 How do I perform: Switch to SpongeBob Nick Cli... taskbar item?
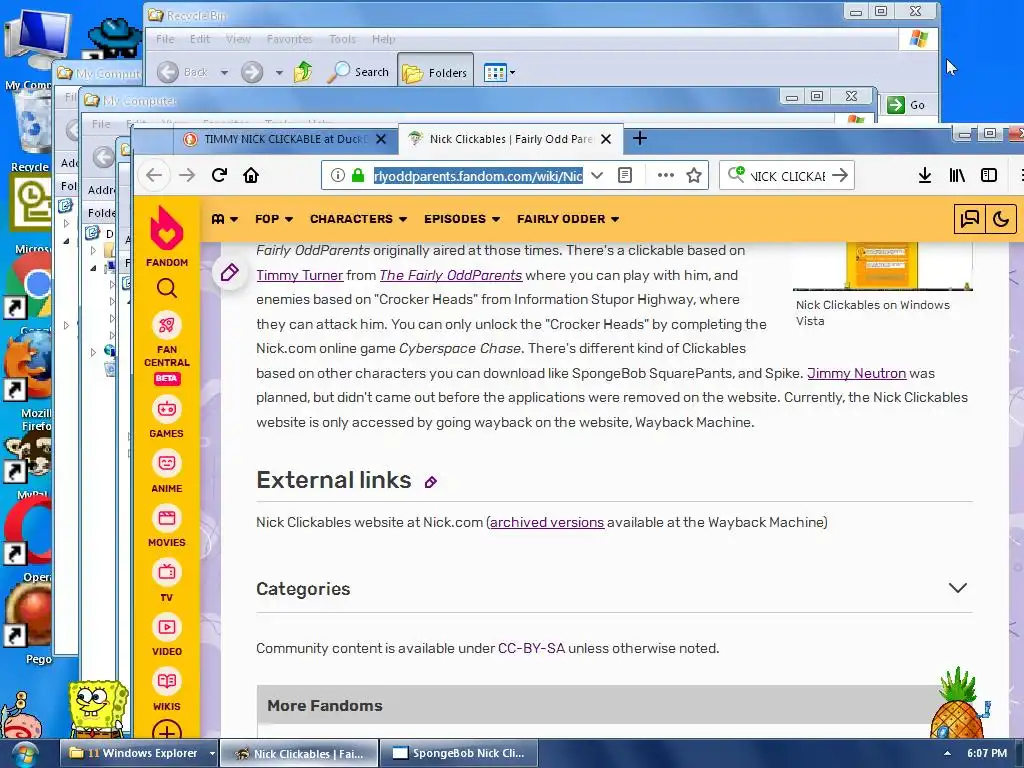[460, 753]
